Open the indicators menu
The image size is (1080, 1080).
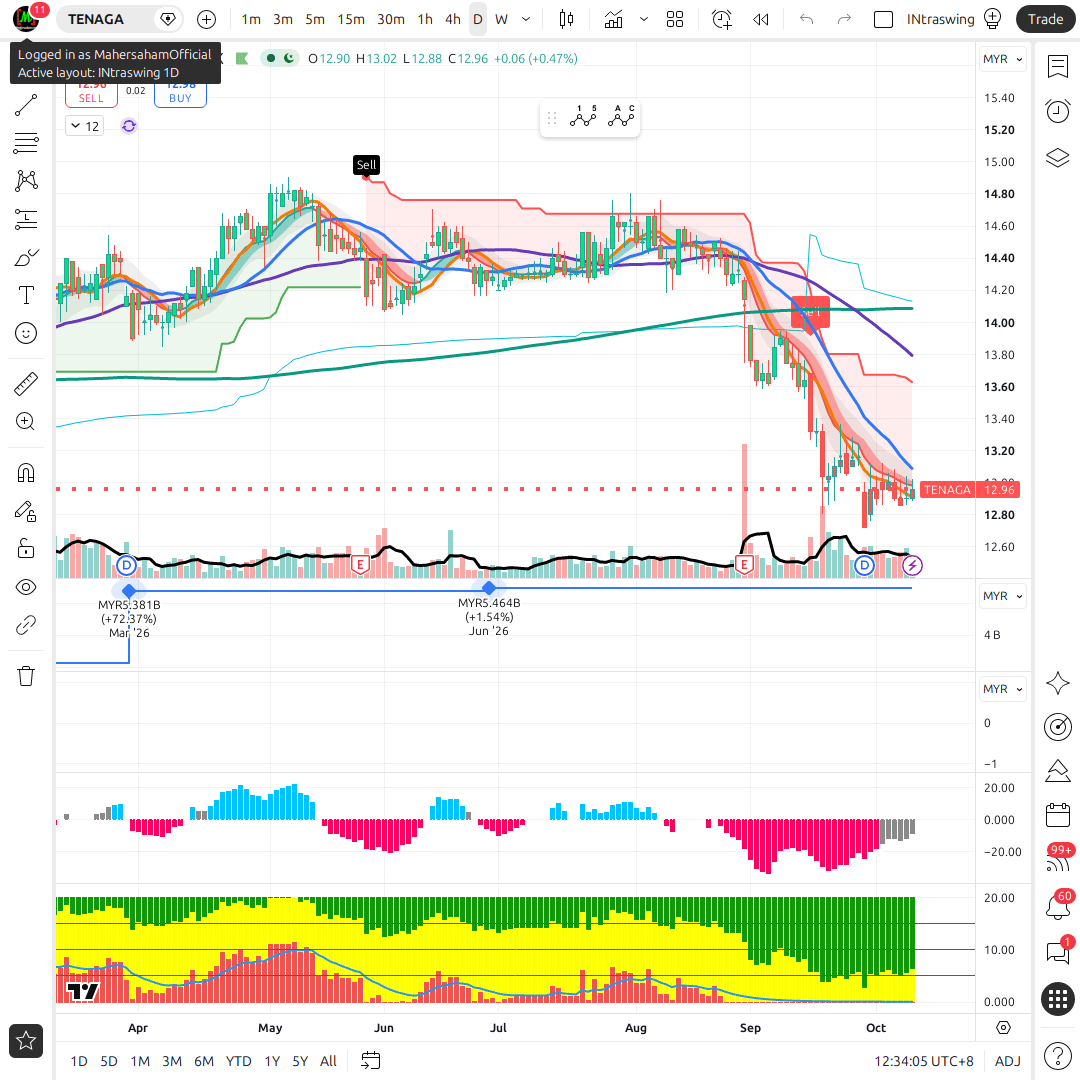tap(613, 19)
